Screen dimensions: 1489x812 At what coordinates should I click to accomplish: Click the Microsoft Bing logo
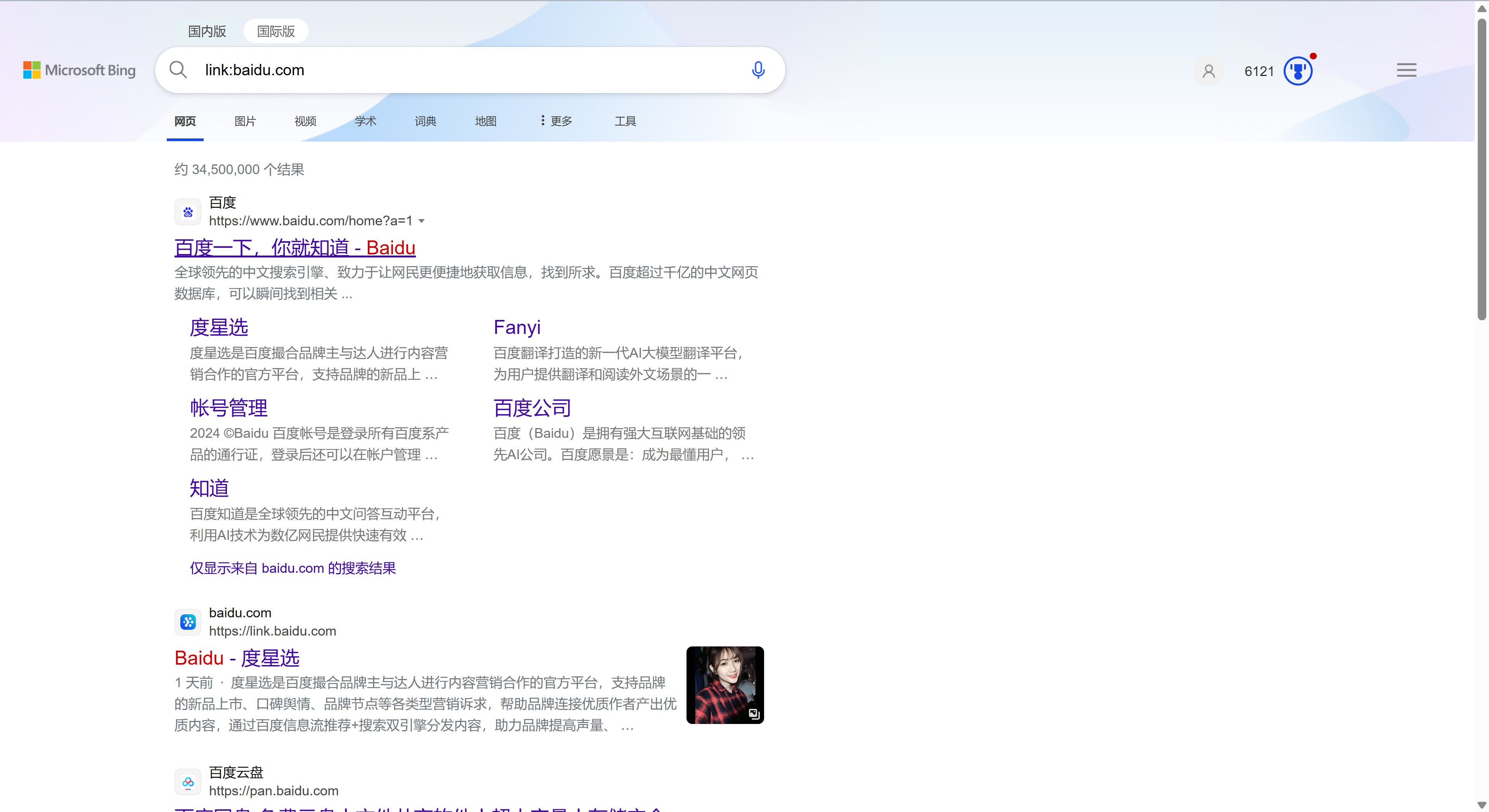point(79,70)
